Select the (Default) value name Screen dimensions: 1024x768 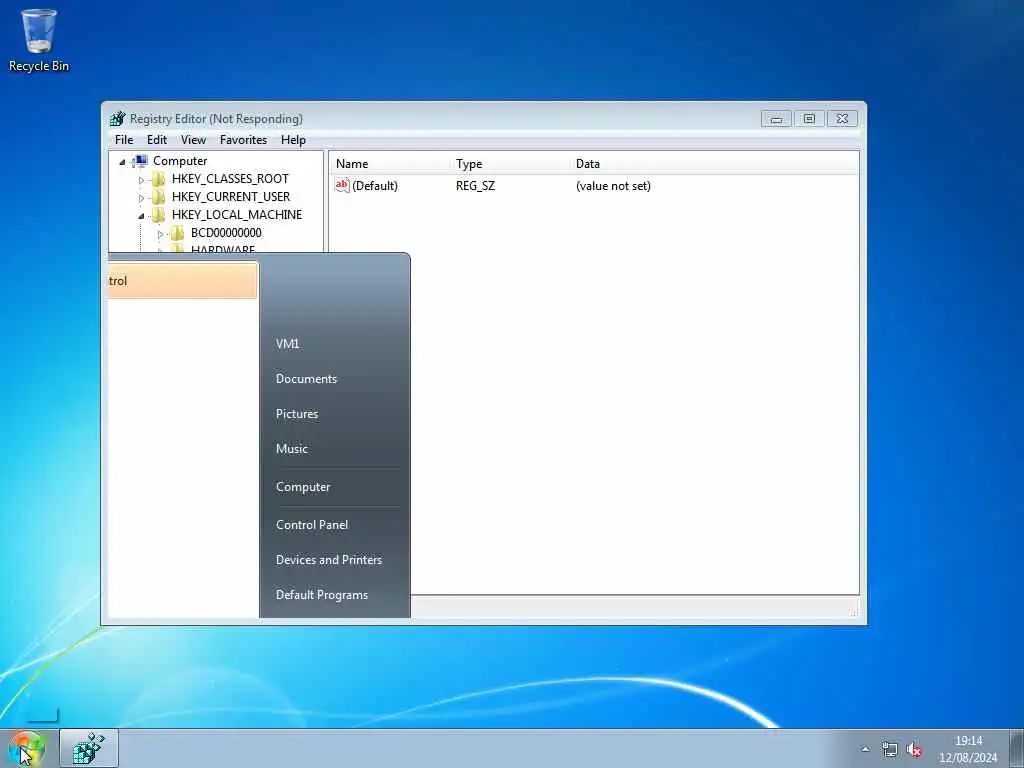(x=375, y=186)
